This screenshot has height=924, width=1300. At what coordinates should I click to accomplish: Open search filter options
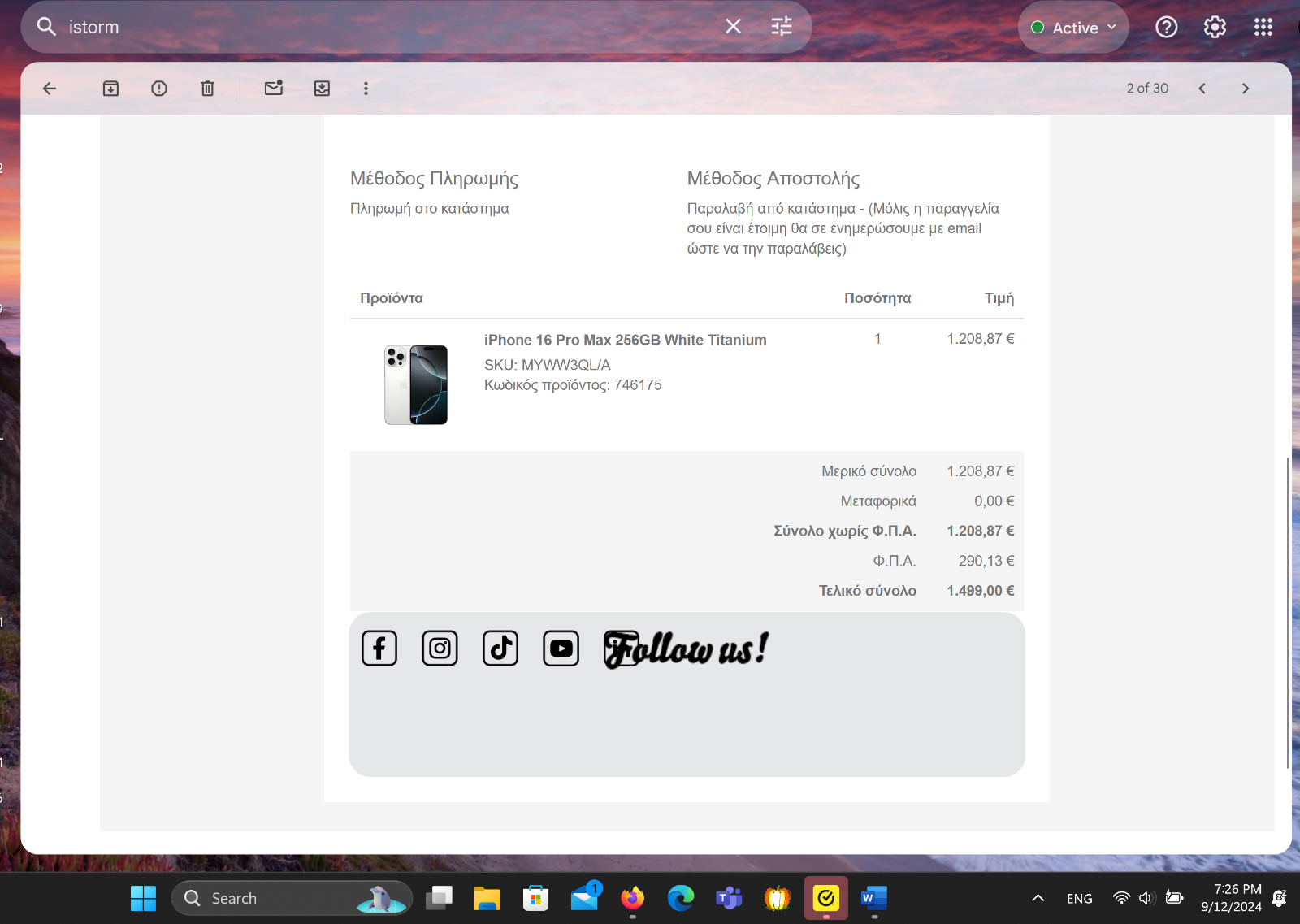[x=782, y=27]
